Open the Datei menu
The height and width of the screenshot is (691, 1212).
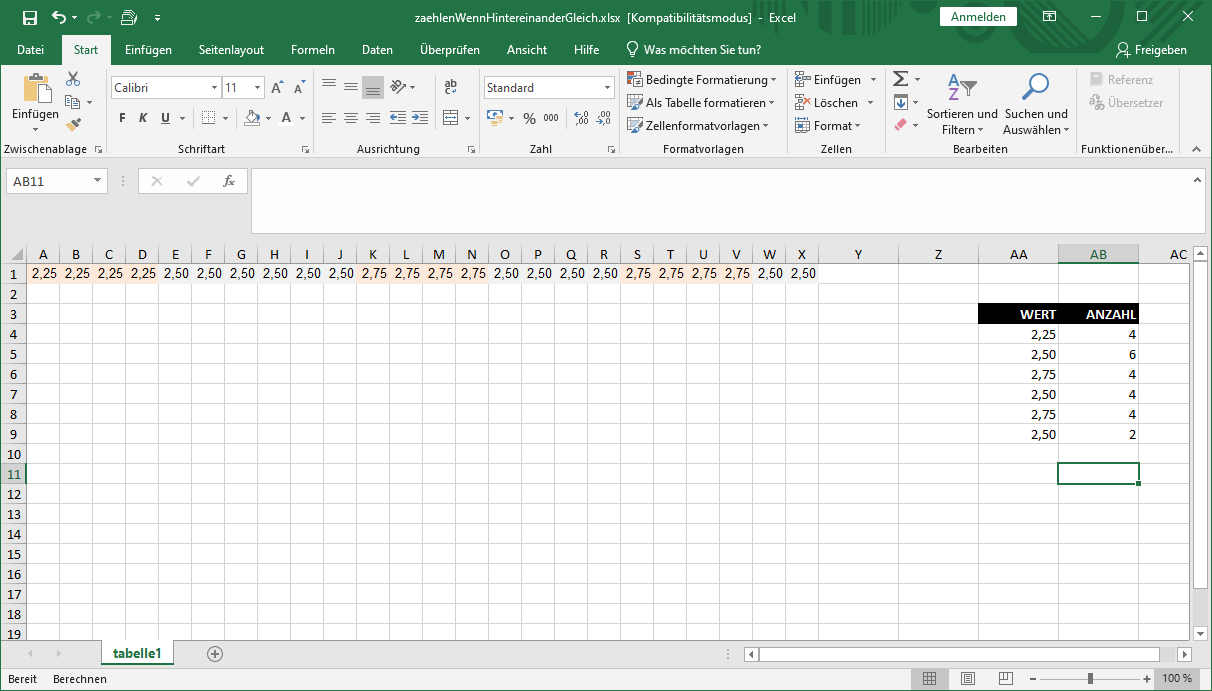point(30,49)
